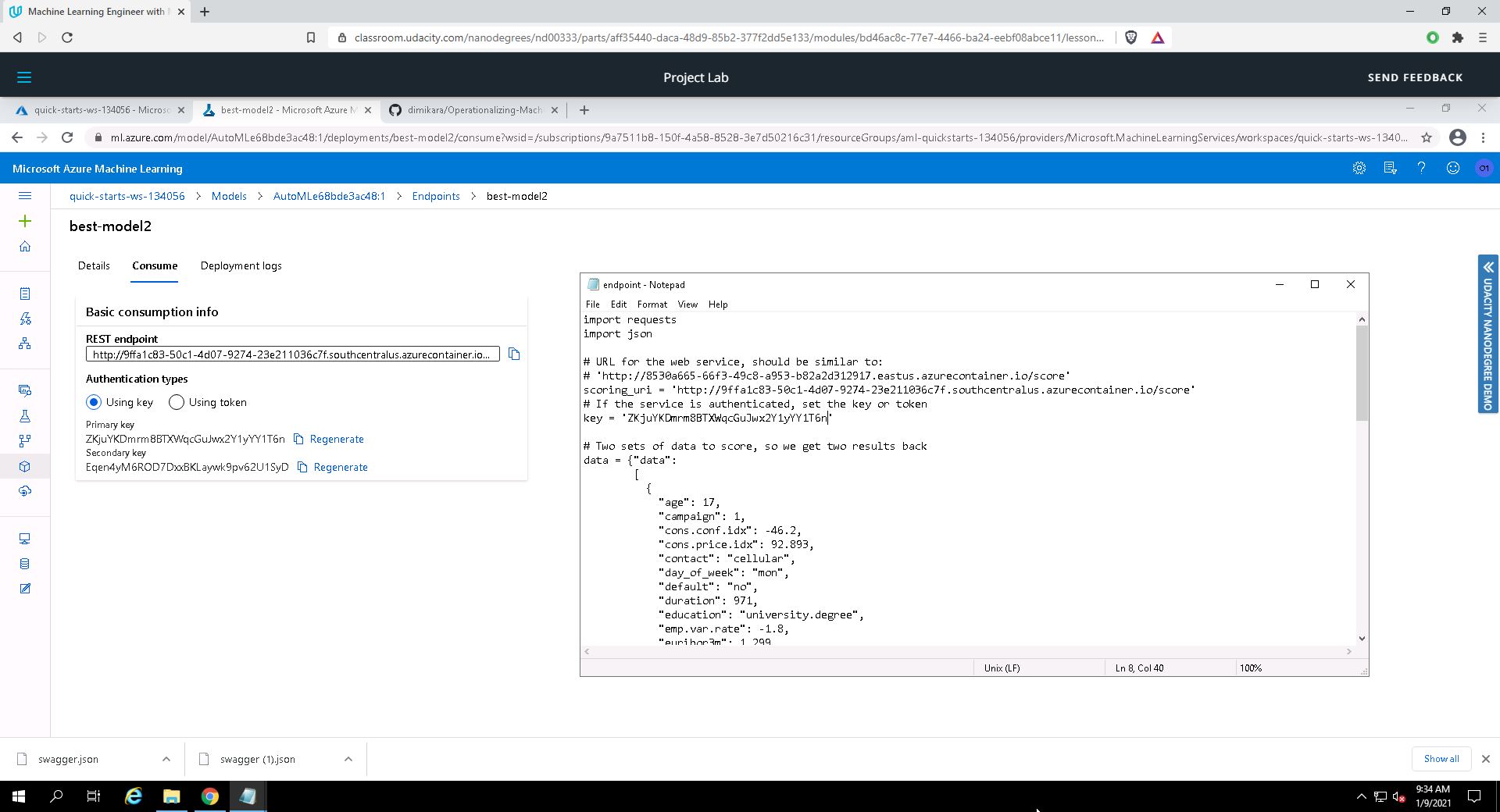The width and height of the screenshot is (1500, 812).
Task: Open Notepad Help menu
Action: tap(718, 304)
